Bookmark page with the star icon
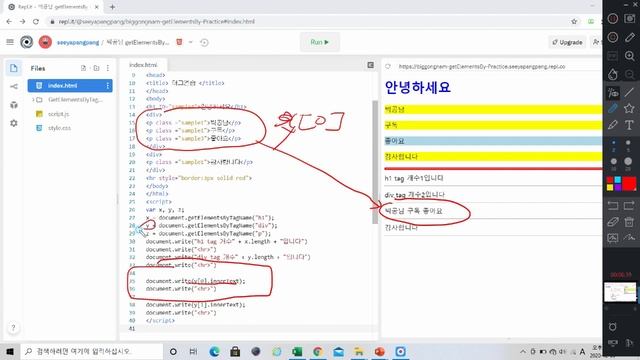This screenshot has height=360, width=640. click(574, 21)
